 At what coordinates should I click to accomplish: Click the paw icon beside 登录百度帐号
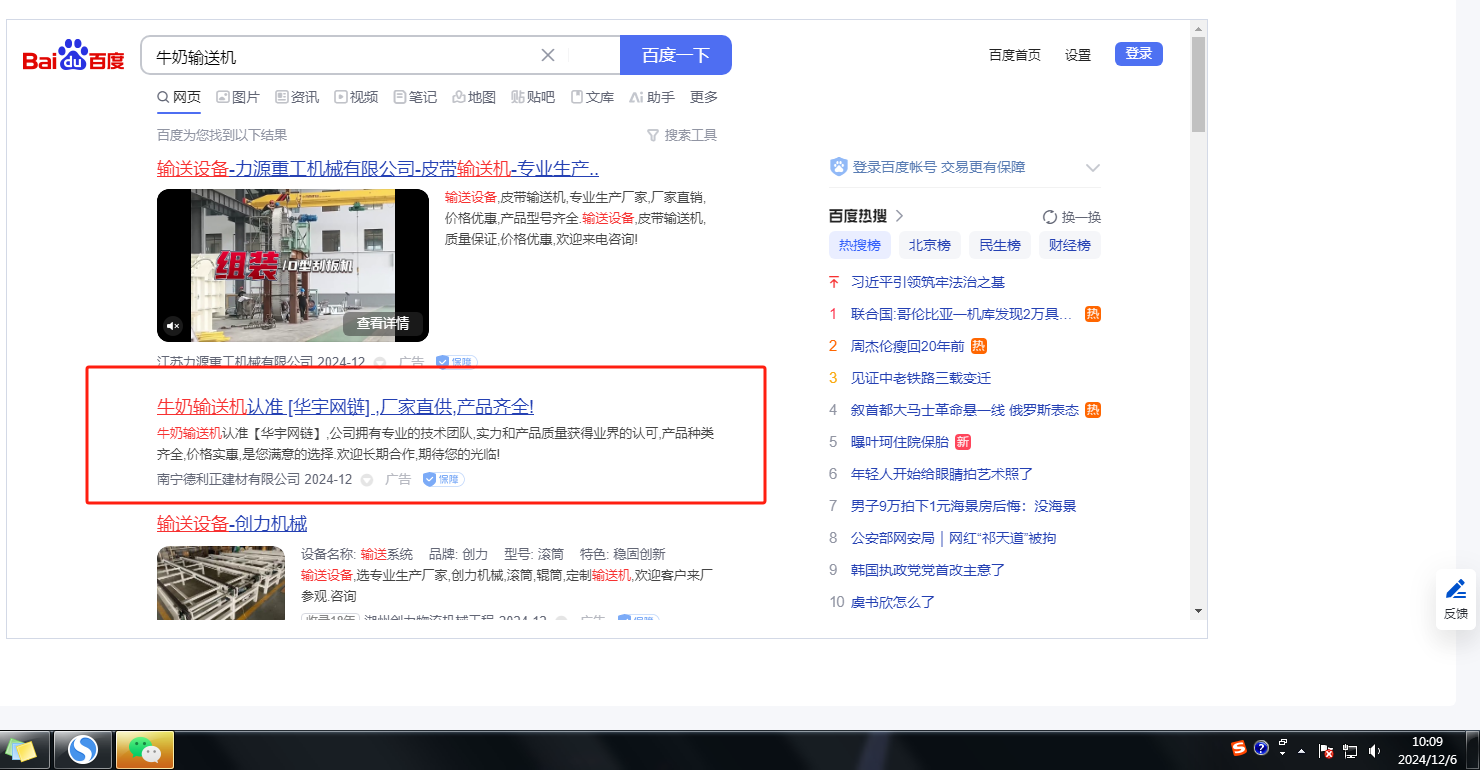point(838,167)
